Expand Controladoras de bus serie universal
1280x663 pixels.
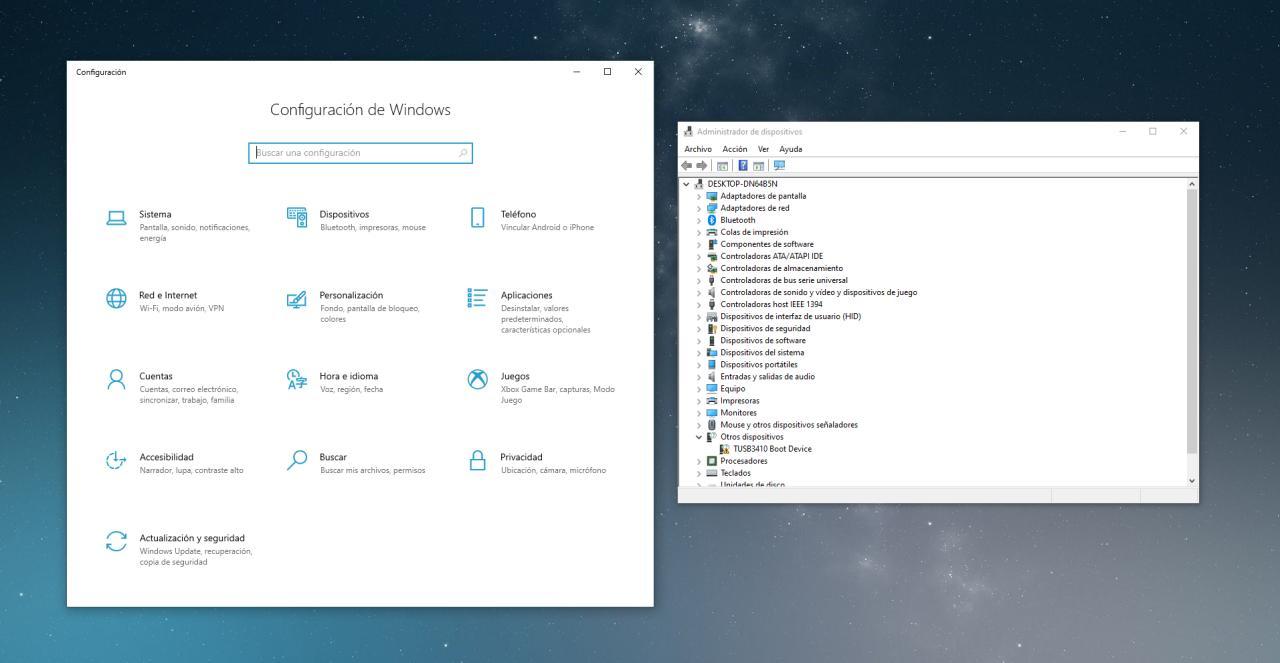(699, 280)
